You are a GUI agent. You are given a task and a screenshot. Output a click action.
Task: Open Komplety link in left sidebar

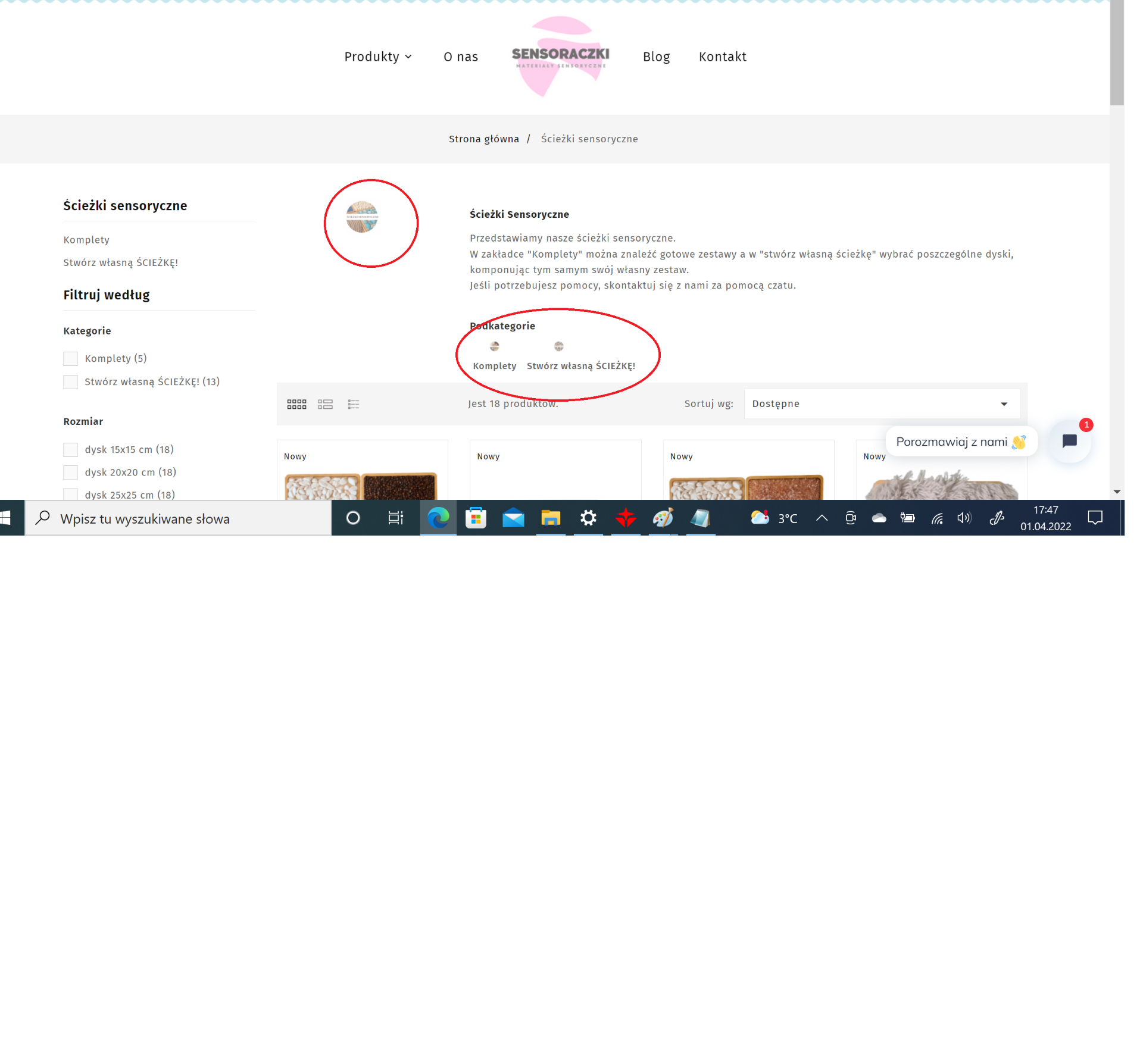pyautogui.click(x=86, y=240)
